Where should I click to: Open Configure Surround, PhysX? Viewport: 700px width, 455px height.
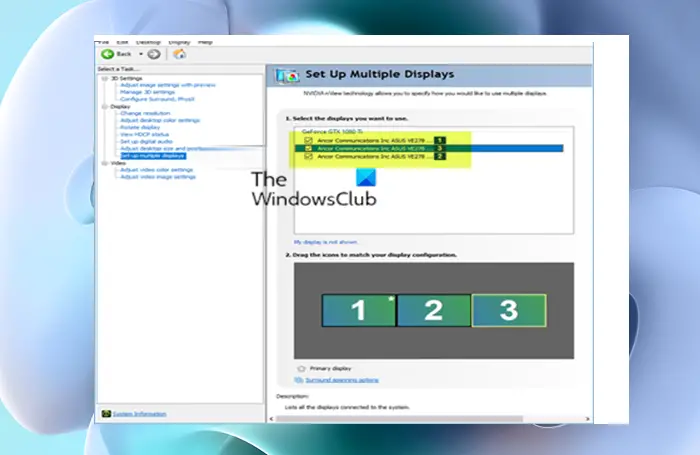(x=158, y=99)
